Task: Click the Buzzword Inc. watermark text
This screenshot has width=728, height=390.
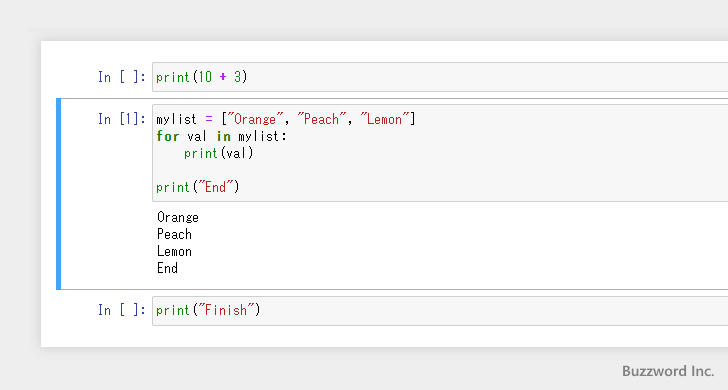Action: [668, 371]
